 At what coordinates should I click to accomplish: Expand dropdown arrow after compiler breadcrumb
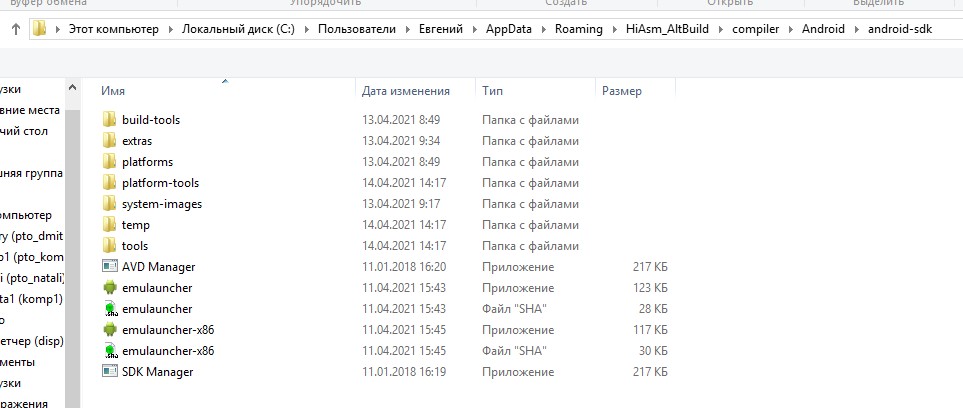pyautogui.click(x=791, y=29)
